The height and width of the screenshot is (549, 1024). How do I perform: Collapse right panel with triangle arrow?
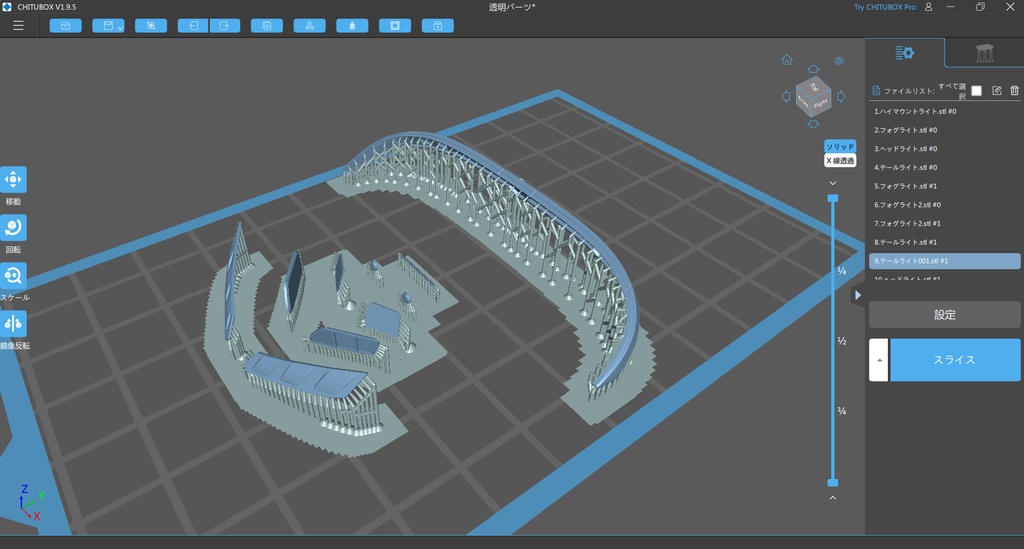pyautogui.click(x=857, y=295)
